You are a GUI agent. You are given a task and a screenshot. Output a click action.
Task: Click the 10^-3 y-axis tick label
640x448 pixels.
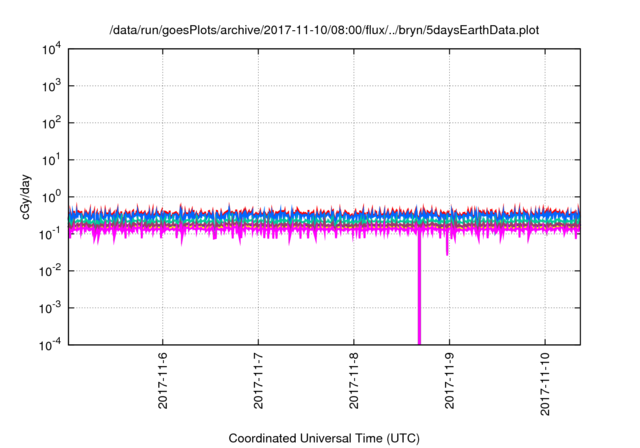pos(51,308)
